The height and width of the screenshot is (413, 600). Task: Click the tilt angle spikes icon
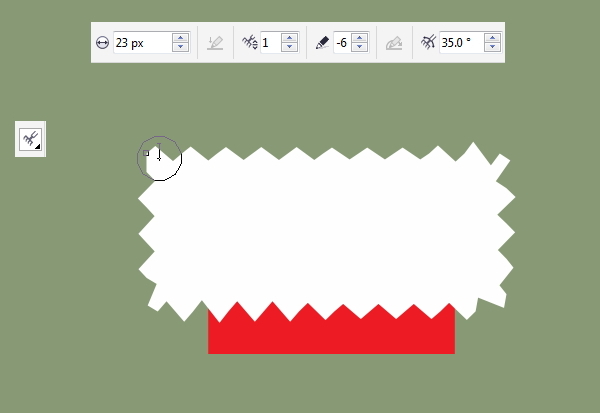(x=429, y=42)
